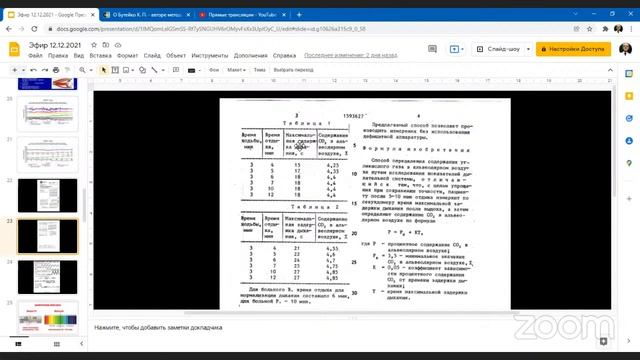The image size is (640, 360).
Task: Activate the paint format tool
Action: (67, 70)
